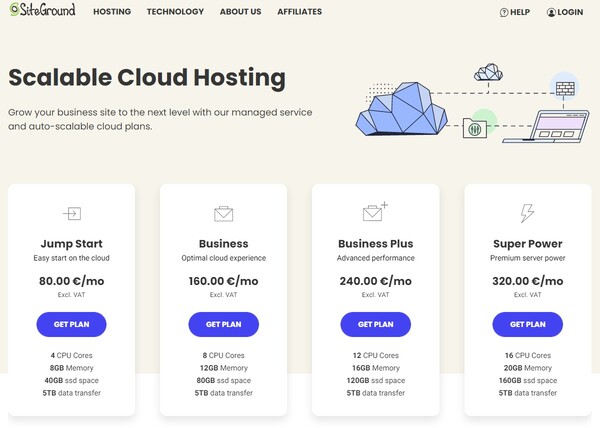Screen dimensions: 600x428
Task: Click the Login link text
Action: click(570, 13)
